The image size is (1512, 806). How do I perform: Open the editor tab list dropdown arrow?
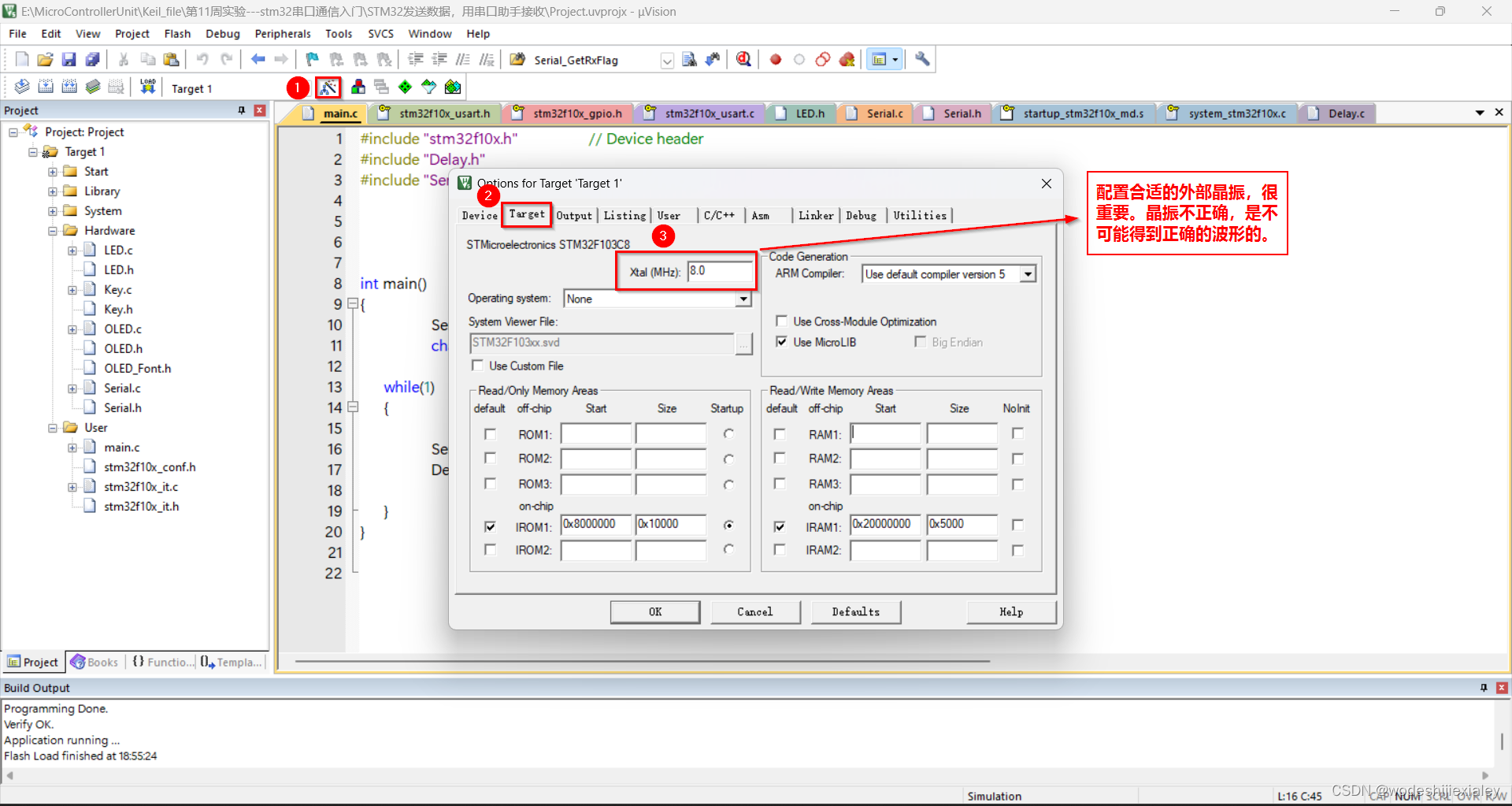click(x=1480, y=113)
